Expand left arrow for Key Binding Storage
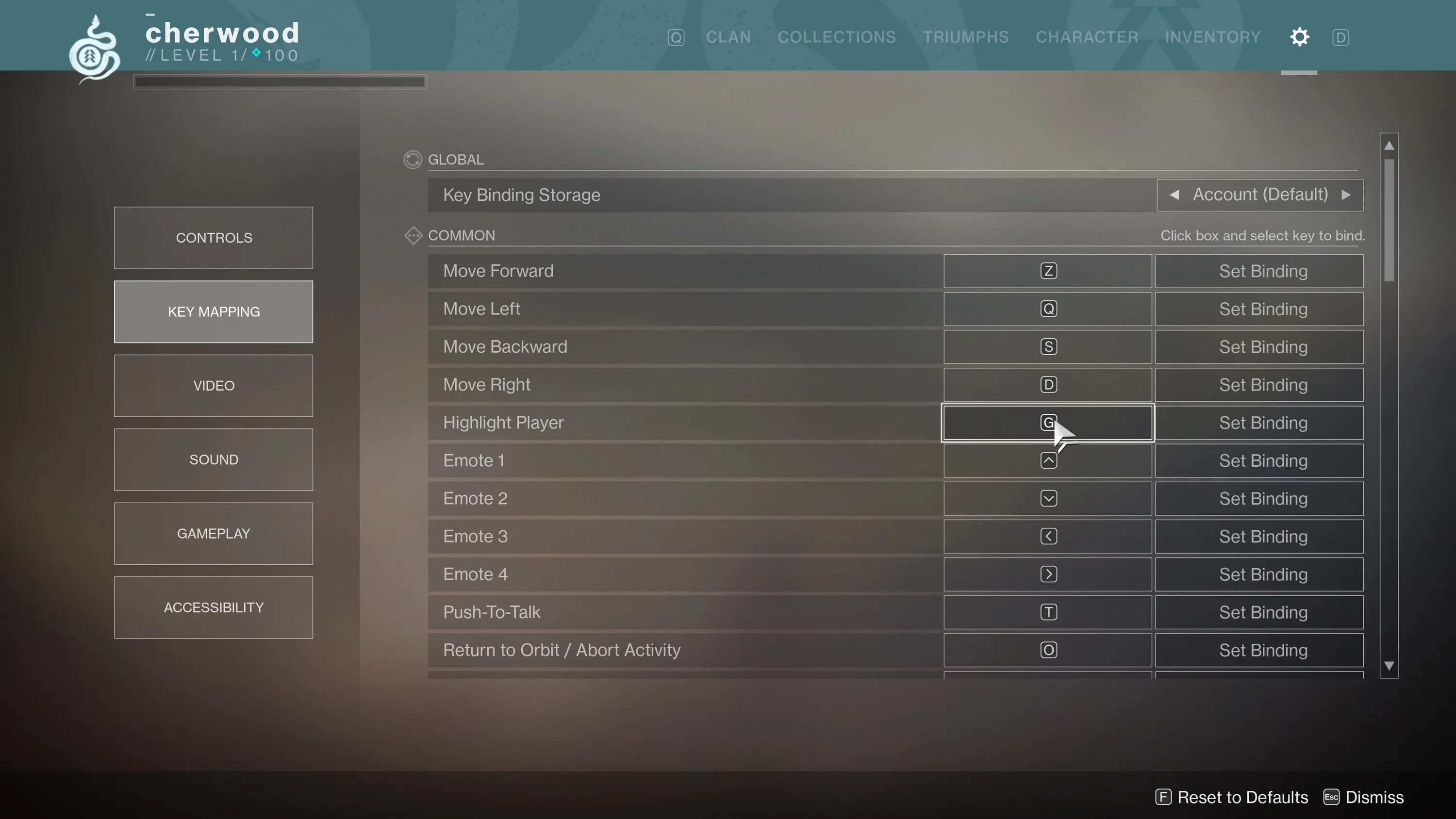The image size is (1456, 819). click(x=1173, y=195)
